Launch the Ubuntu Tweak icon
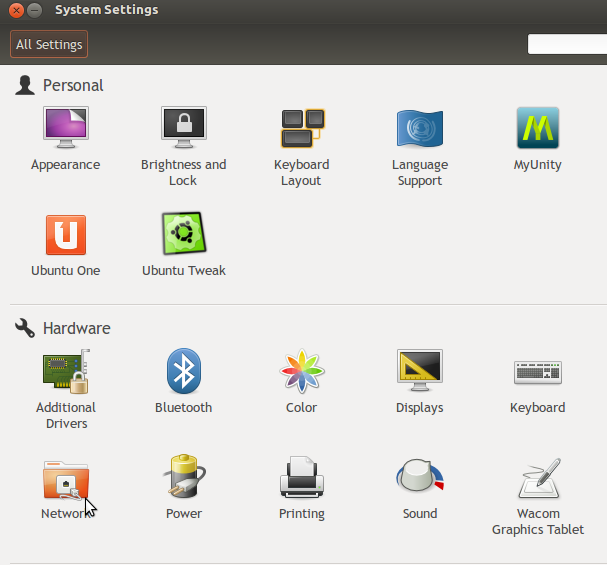The width and height of the screenshot is (607, 565). click(184, 233)
